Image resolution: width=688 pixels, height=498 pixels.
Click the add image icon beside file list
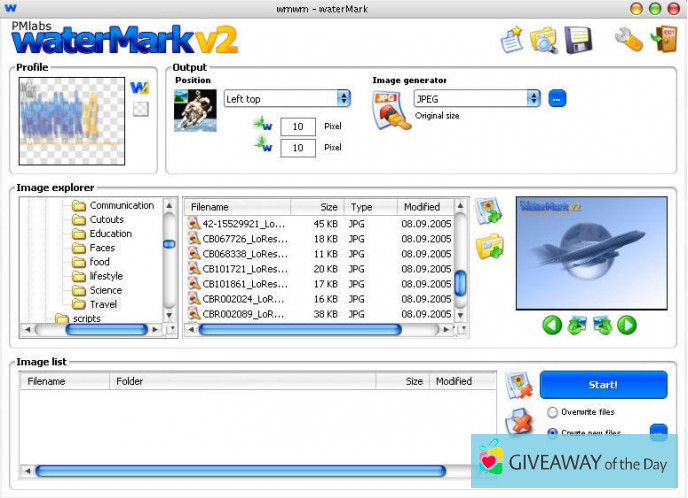489,212
